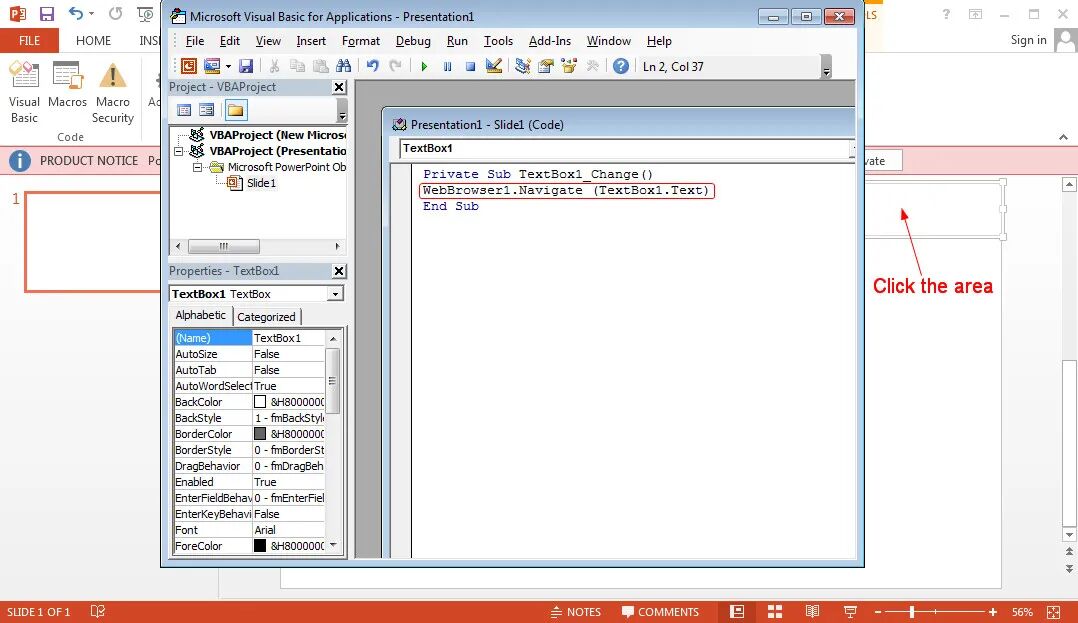Click Macros button in PowerPoint ribbon
1078x623 pixels.
point(67,85)
